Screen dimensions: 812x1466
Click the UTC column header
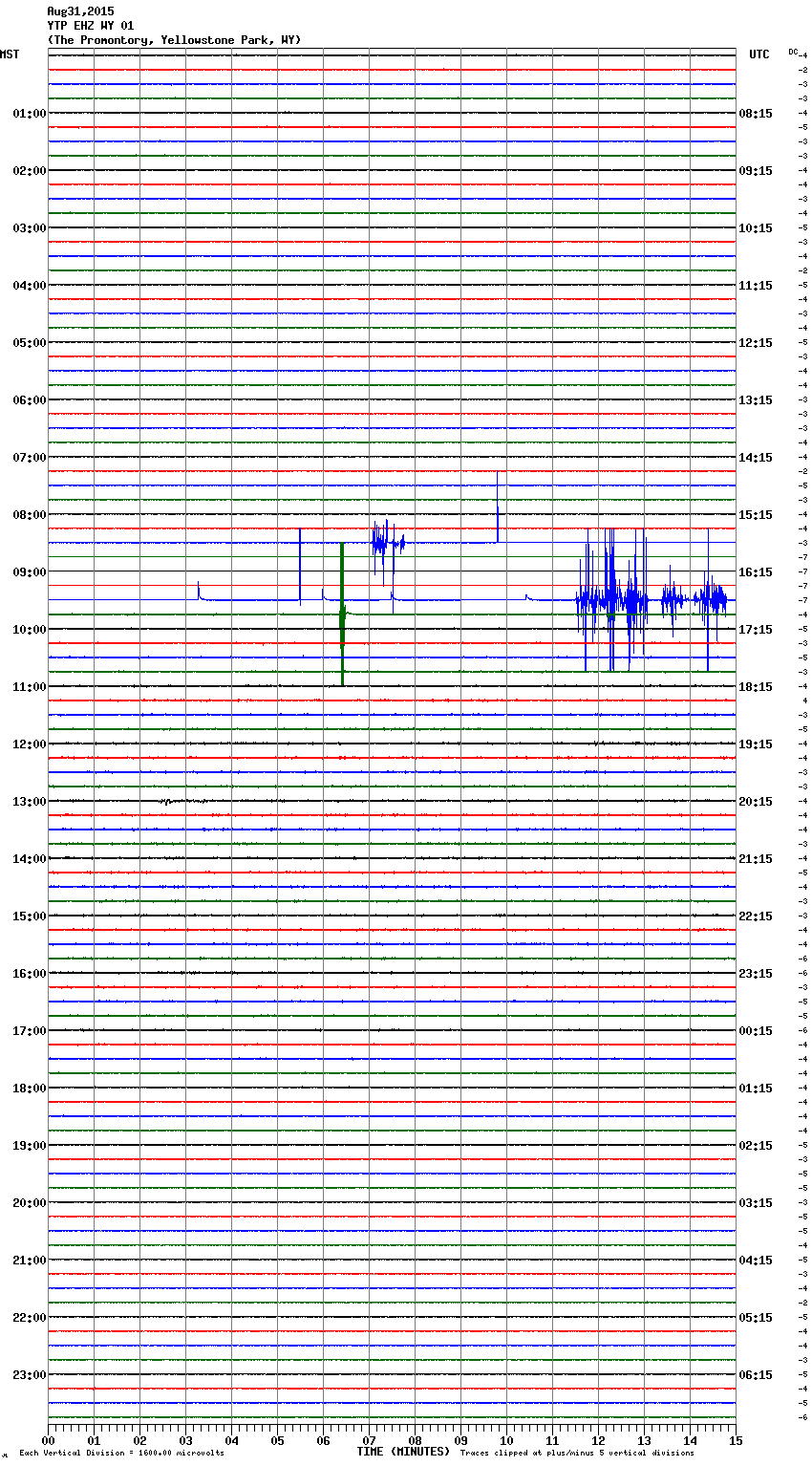(x=759, y=54)
